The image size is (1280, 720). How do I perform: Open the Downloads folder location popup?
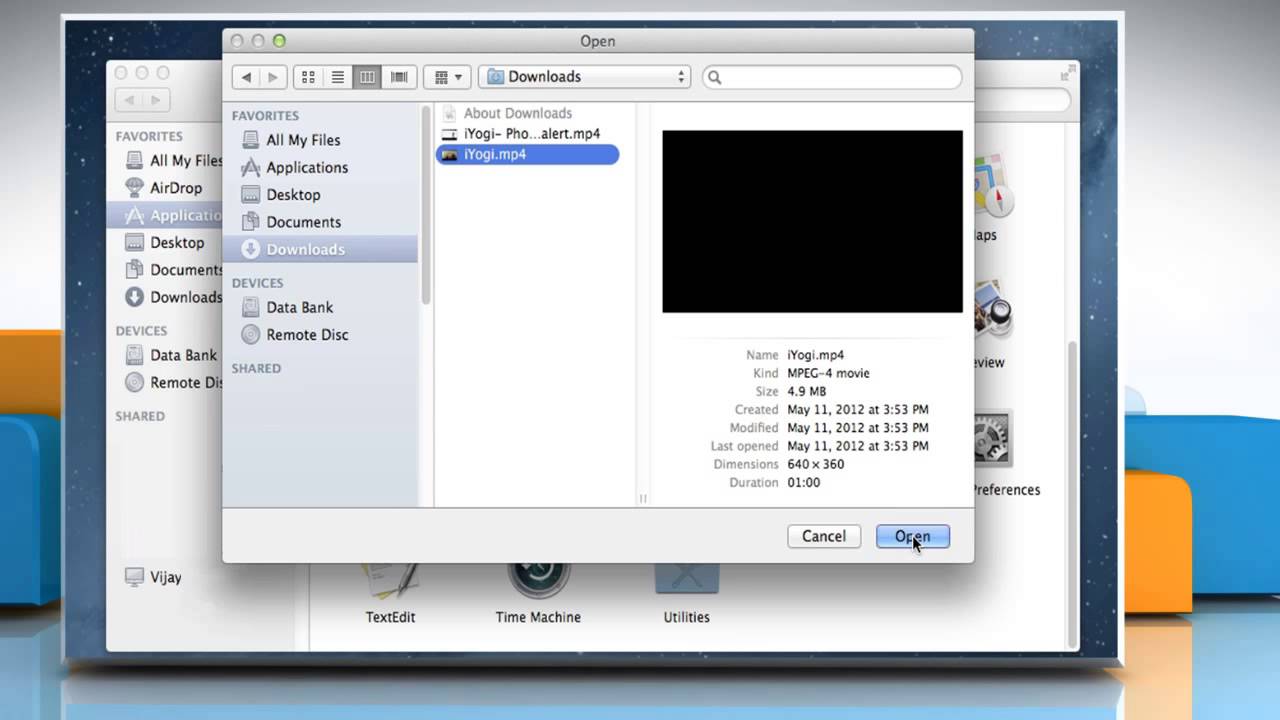coord(584,77)
